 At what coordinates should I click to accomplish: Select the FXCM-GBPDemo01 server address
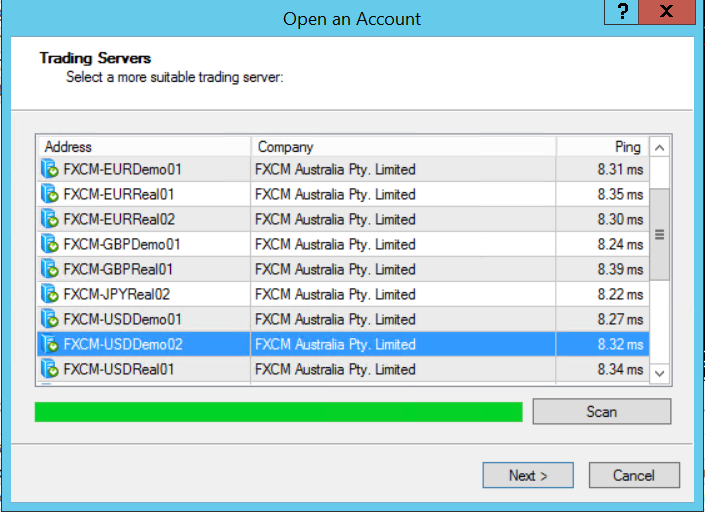(122, 244)
